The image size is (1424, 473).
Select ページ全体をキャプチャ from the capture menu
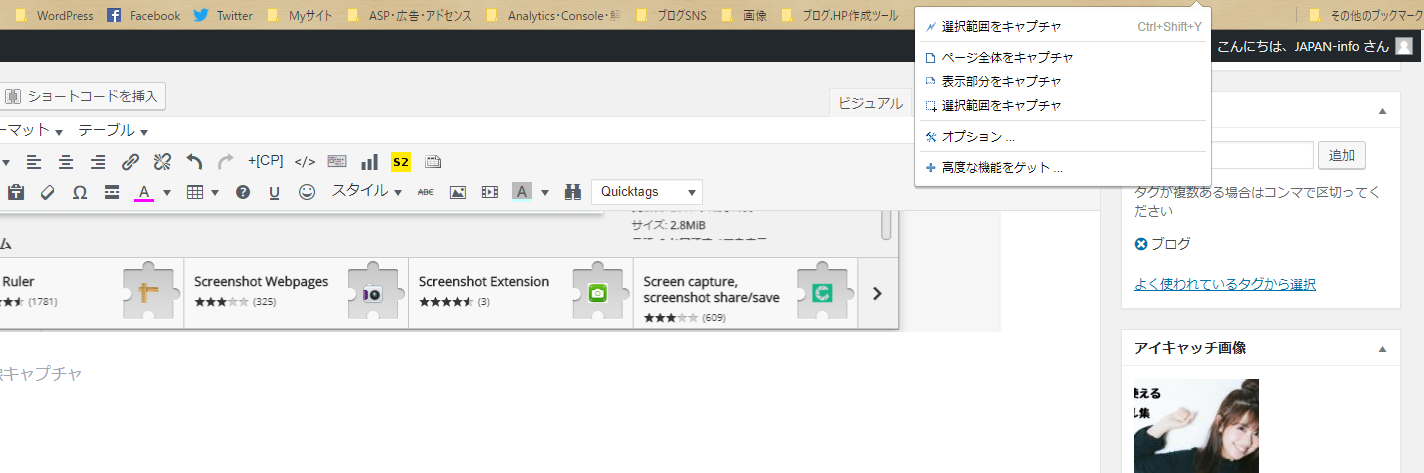[1007, 58]
